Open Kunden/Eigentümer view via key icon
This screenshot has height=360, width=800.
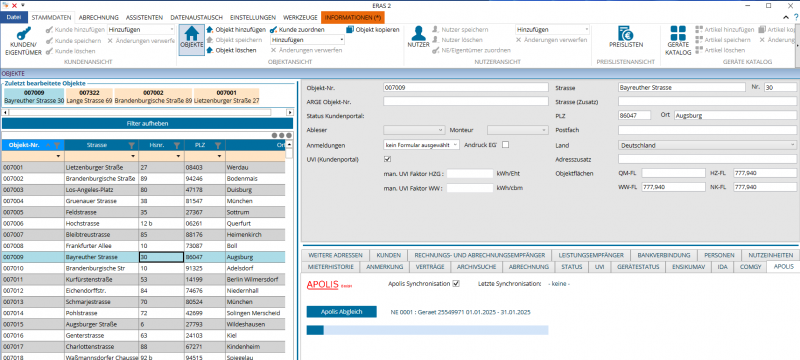click(22, 34)
